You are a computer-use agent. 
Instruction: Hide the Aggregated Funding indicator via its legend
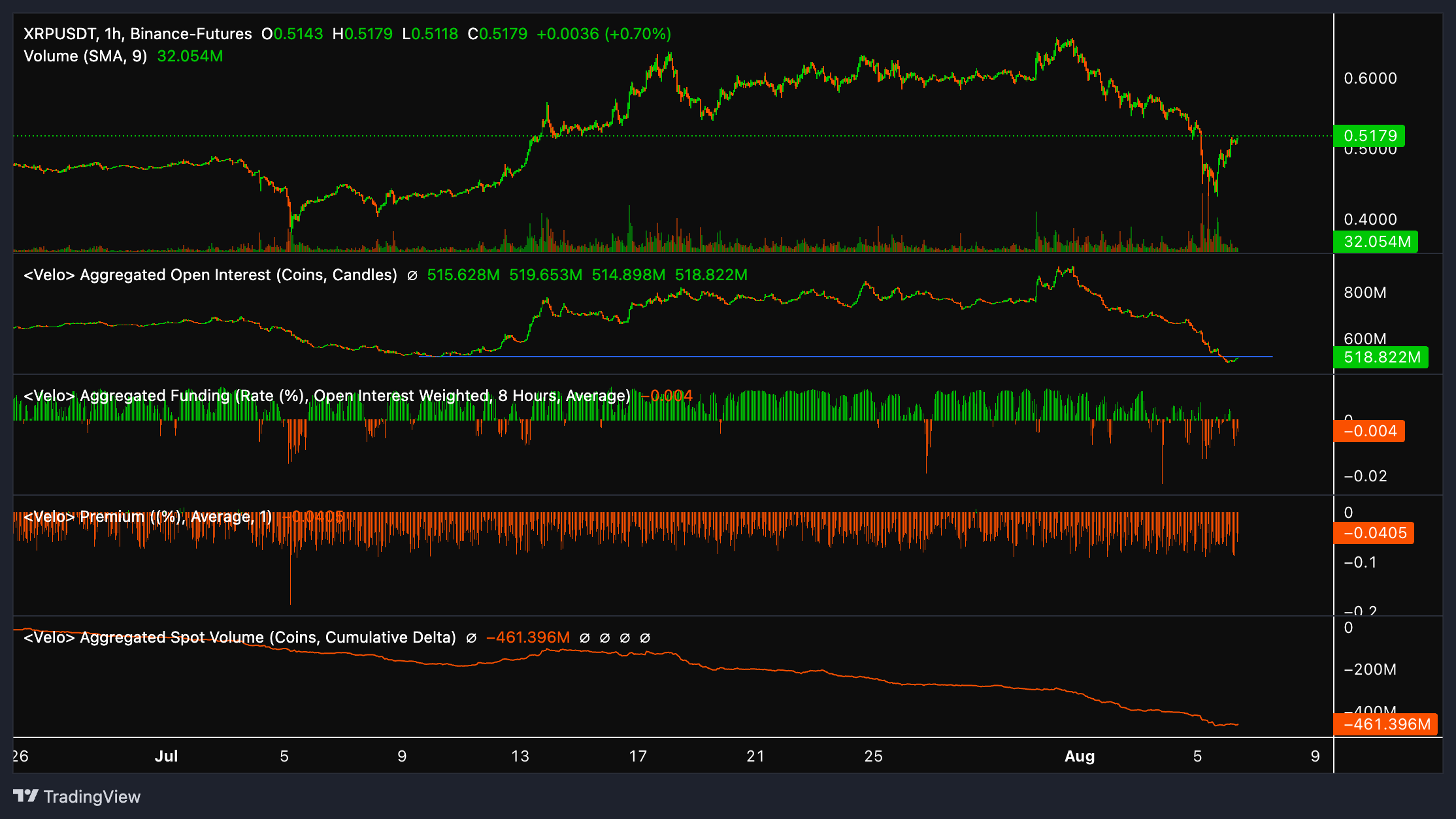click(327, 395)
